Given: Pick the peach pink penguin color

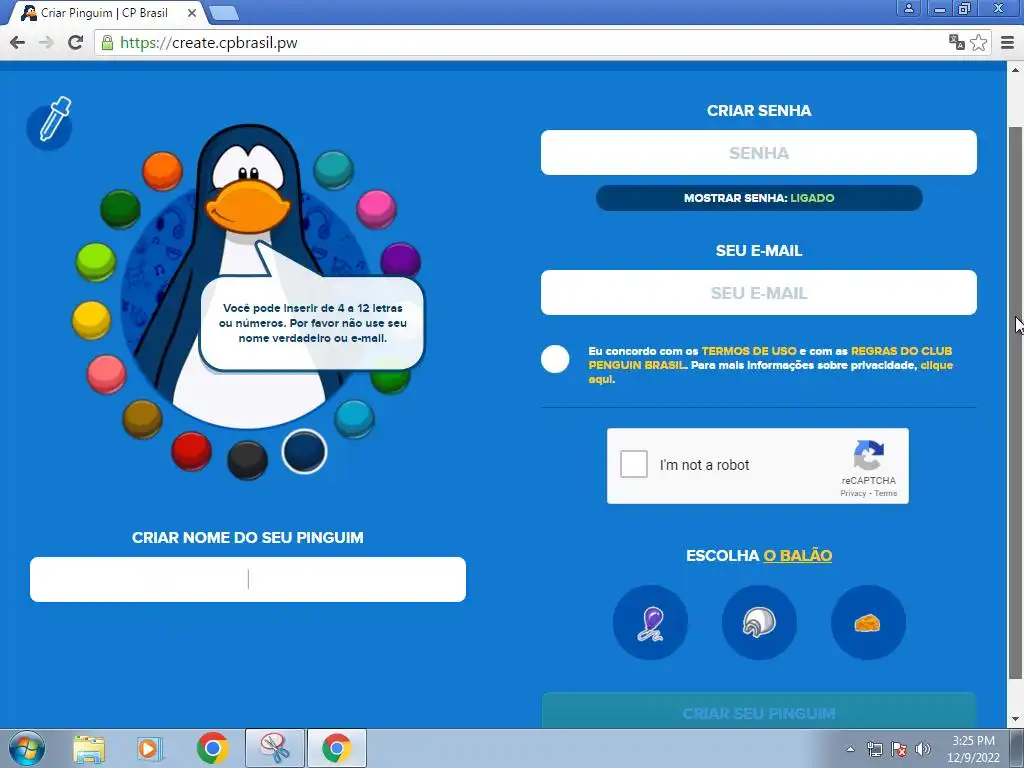Looking at the screenshot, I should 106,374.
